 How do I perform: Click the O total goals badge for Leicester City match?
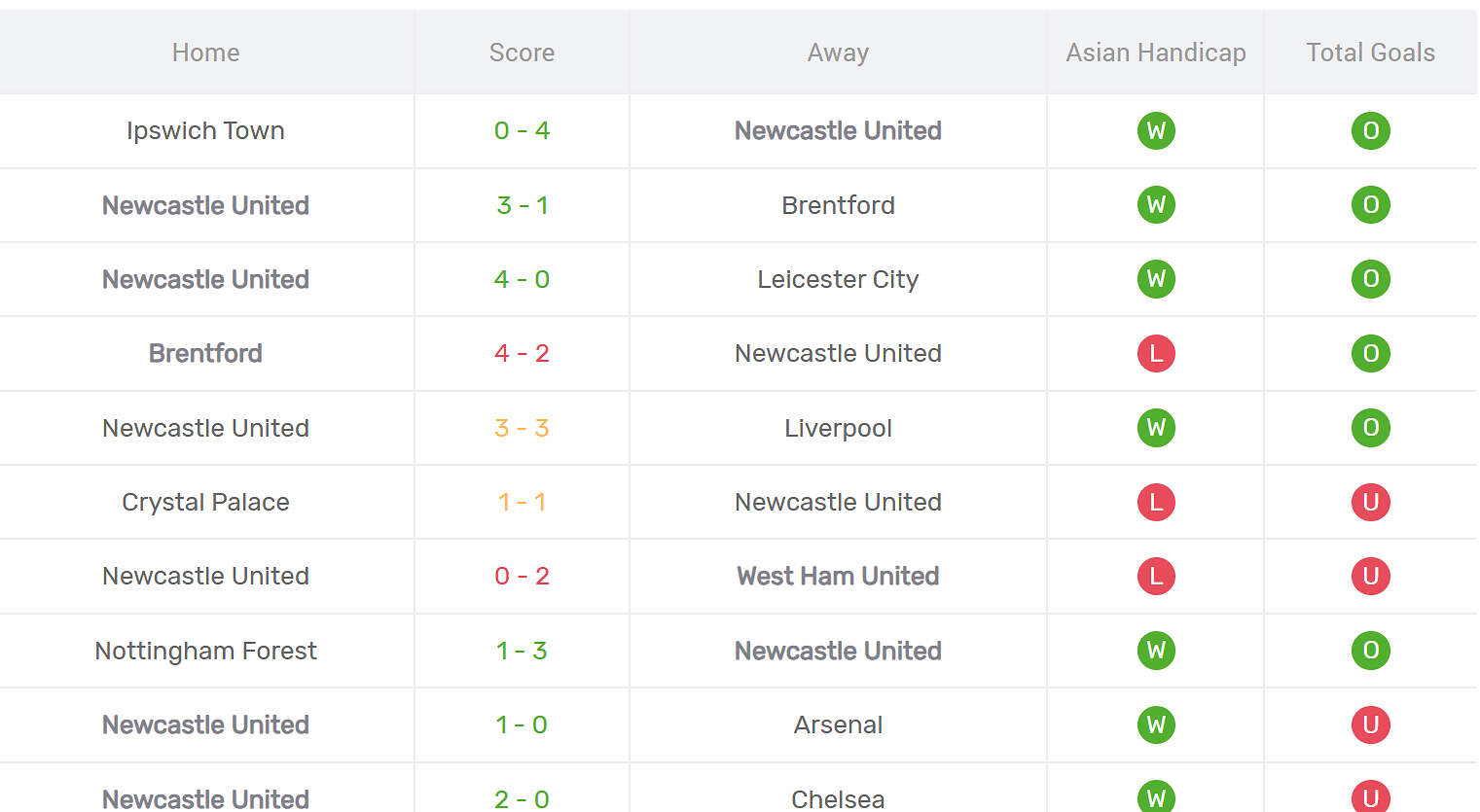[1370, 279]
